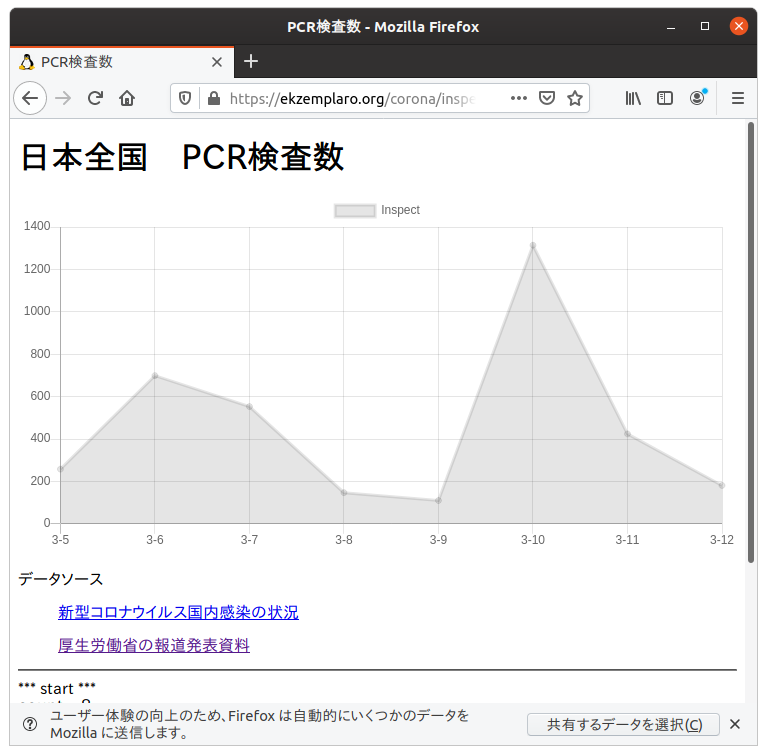Click the page vertical scrollbar
Image resolution: width=767 pixels, height=755 pixels.
click(x=751, y=343)
